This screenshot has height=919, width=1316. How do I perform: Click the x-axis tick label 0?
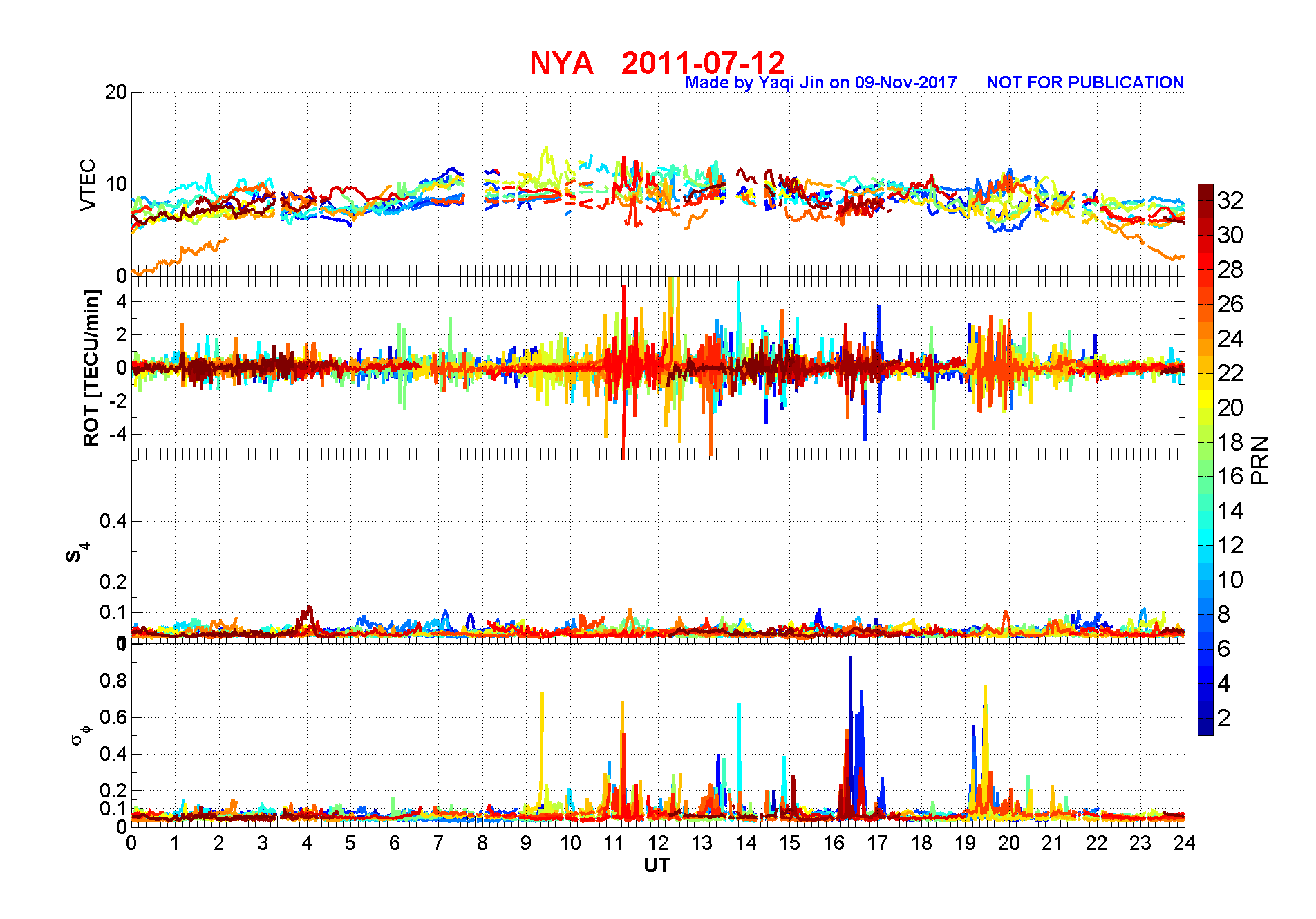[131, 843]
